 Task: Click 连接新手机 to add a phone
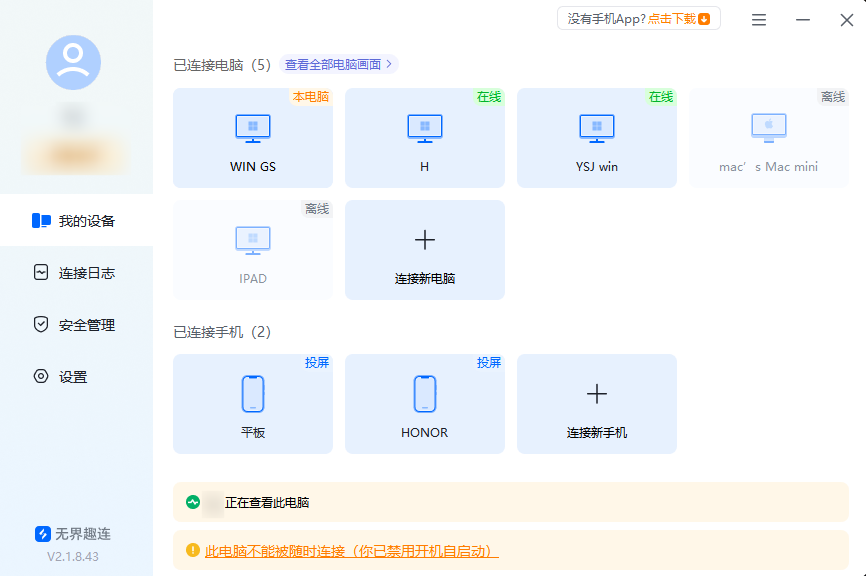(x=596, y=404)
